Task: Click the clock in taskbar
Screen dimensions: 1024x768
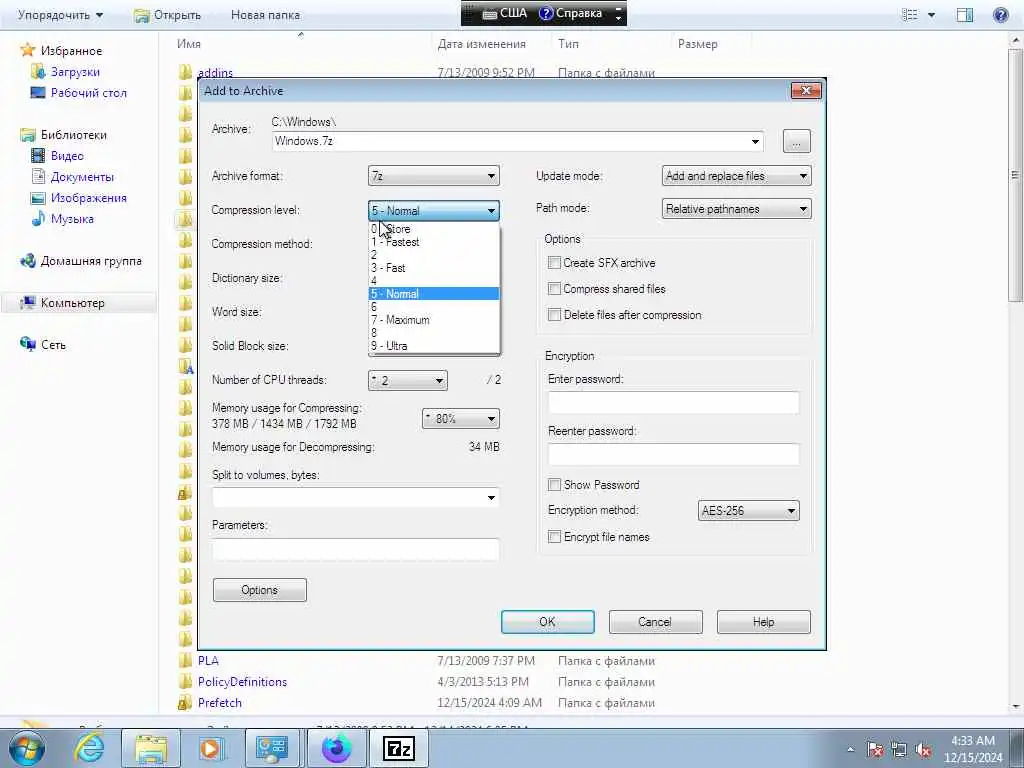Action: [972, 749]
